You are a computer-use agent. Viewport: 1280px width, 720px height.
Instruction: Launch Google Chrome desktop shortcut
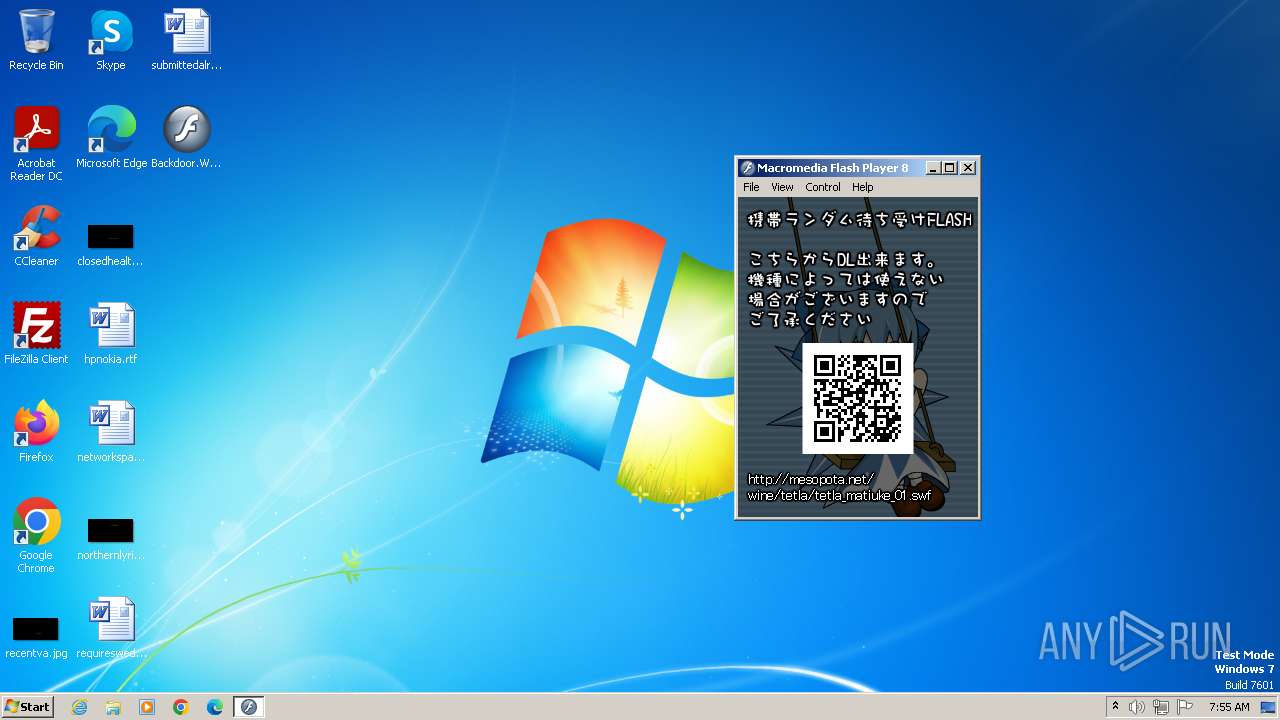(x=36, y=536)
